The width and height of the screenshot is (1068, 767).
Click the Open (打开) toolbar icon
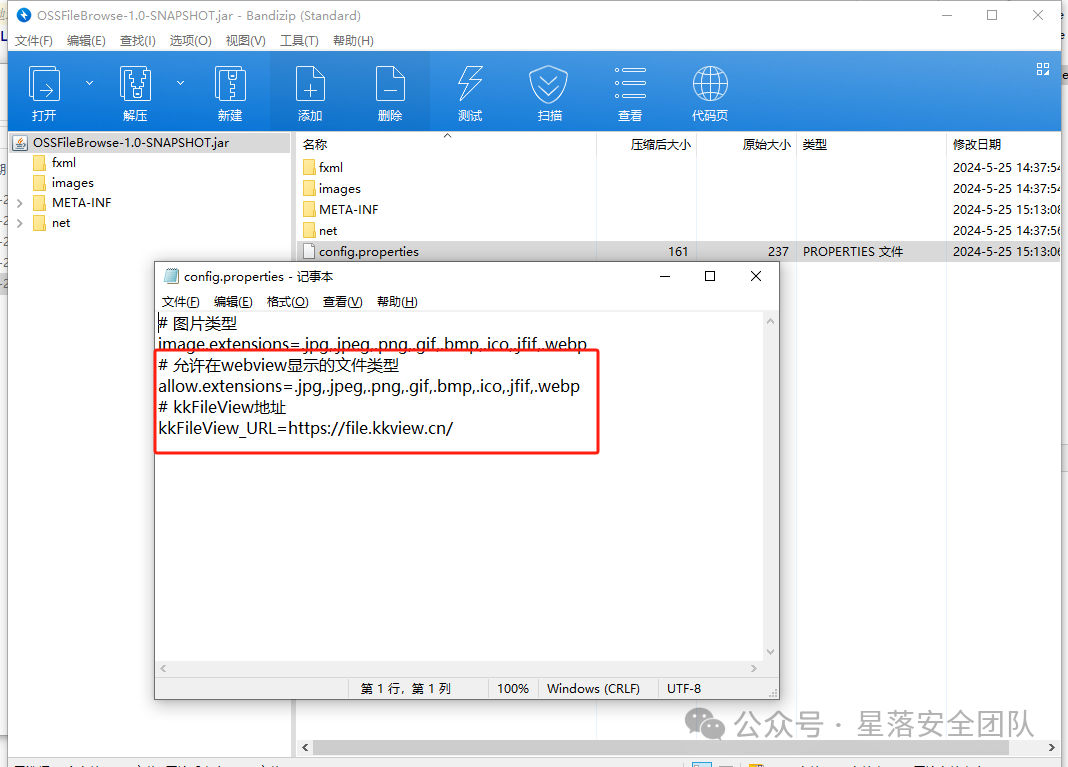point(44,84)
